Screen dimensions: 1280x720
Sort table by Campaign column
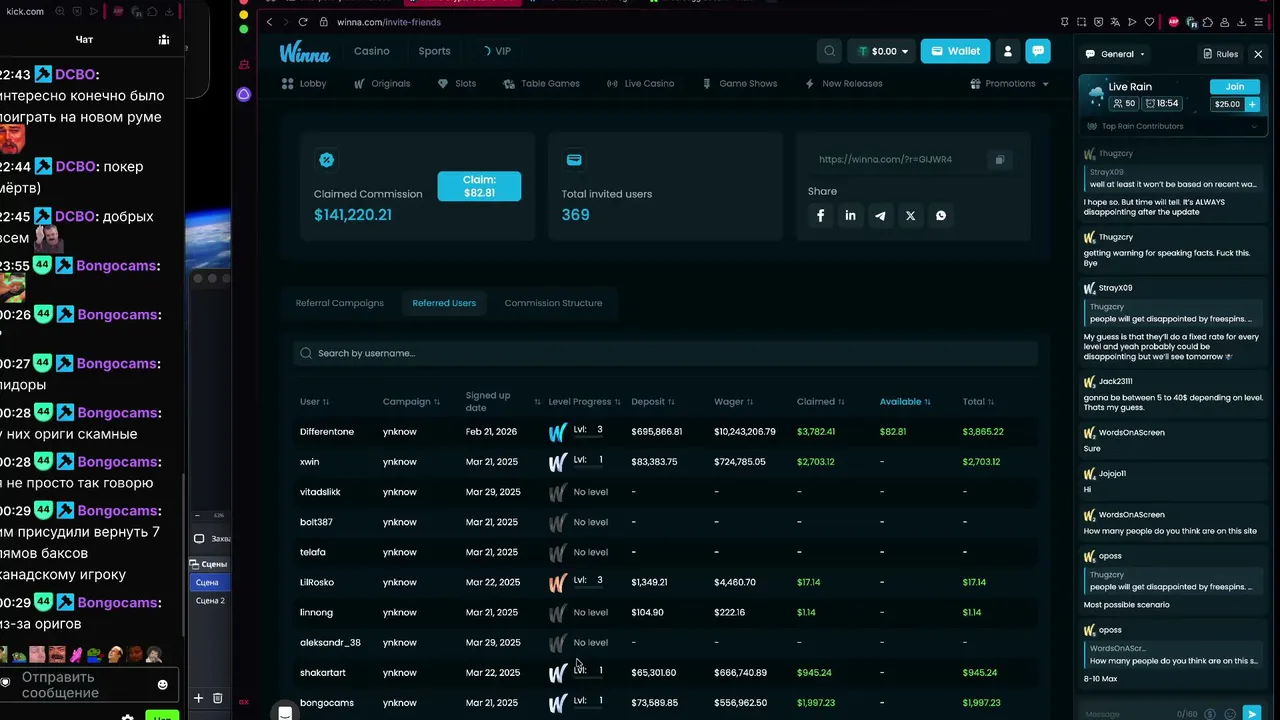pos(411,402)
